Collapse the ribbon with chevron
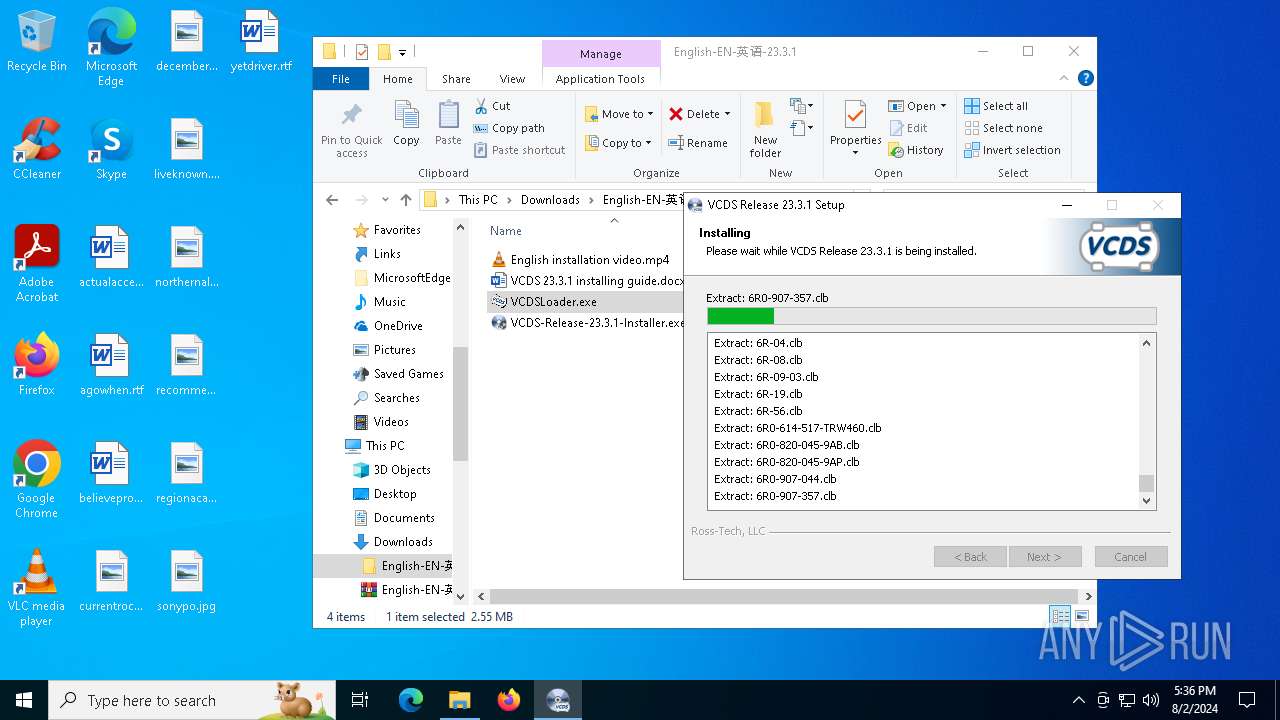The image size is (1280, 720). click(1064, 78)
